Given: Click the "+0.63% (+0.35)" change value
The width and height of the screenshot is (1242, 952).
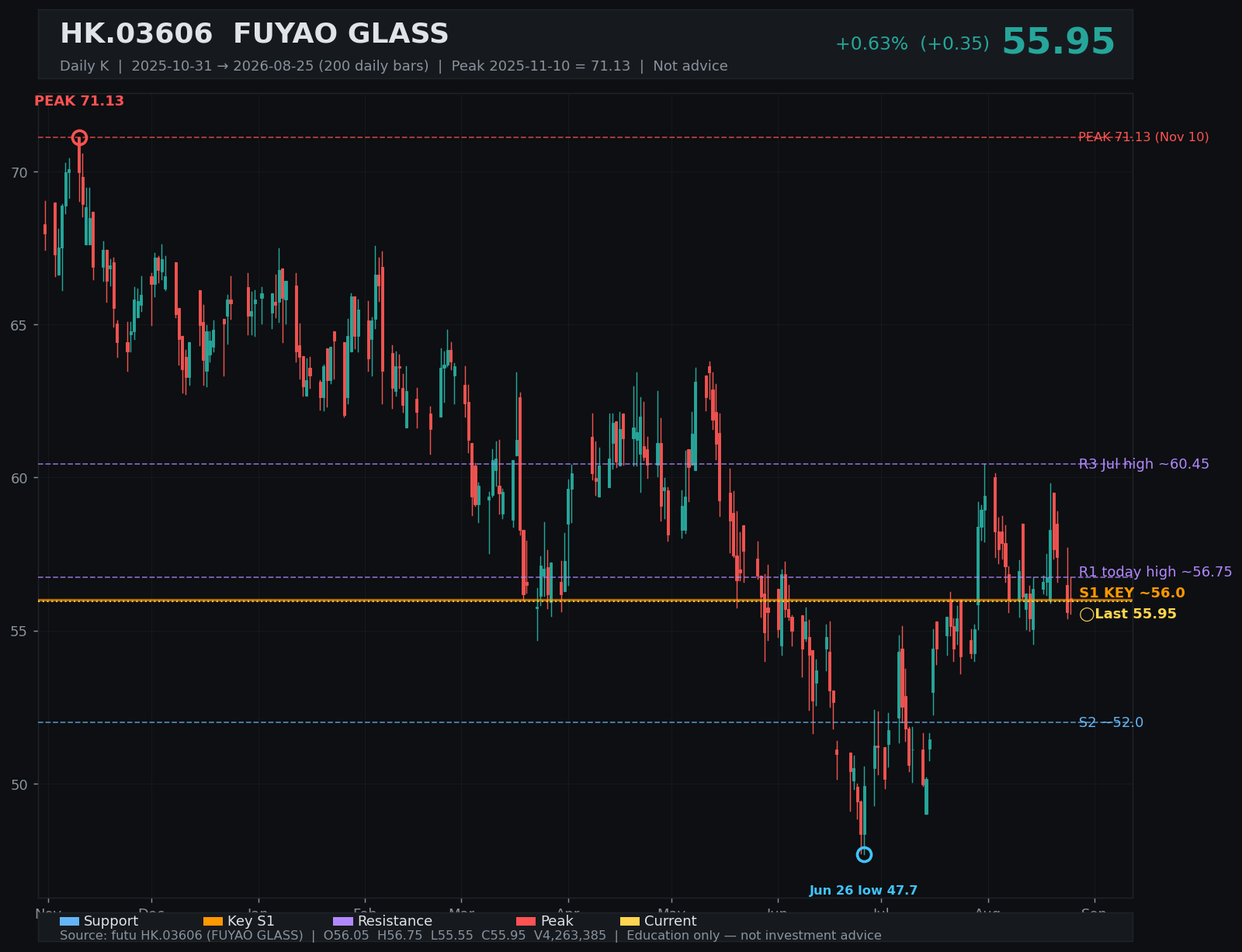Looking at the screenshot, I should (912, 44).
